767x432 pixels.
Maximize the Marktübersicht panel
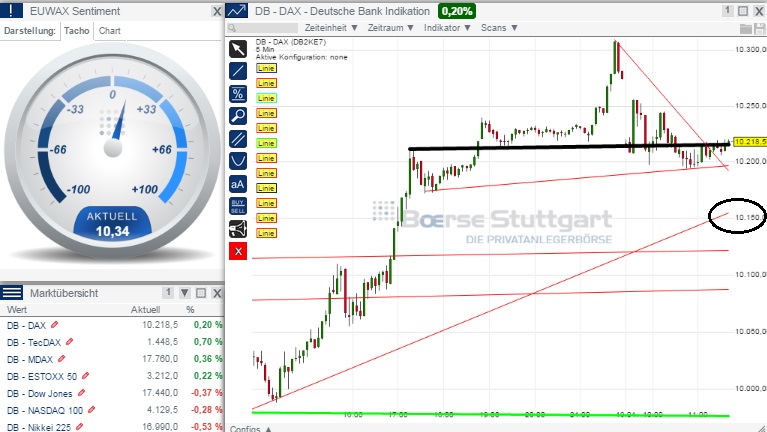click(x=201, y=293)
